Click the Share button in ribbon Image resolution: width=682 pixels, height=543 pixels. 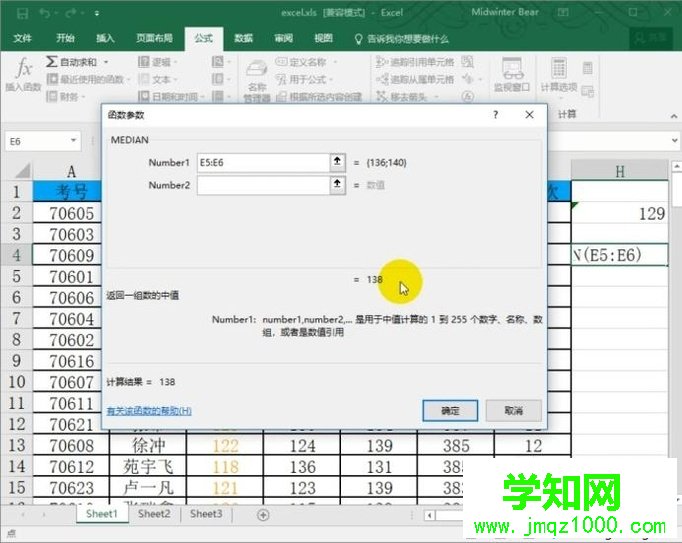[650, 38]
